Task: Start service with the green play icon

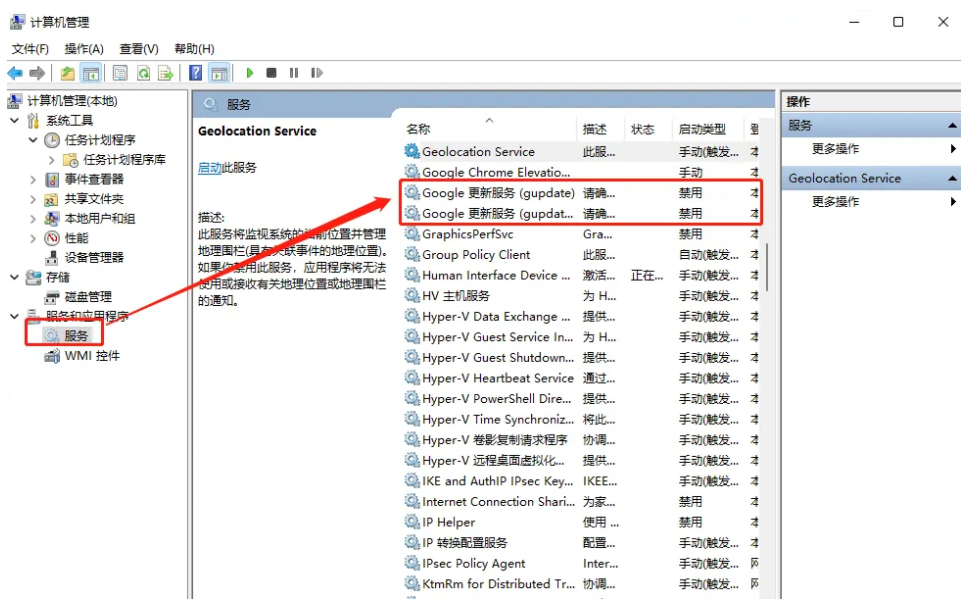Action: click(x=249, y=73)
